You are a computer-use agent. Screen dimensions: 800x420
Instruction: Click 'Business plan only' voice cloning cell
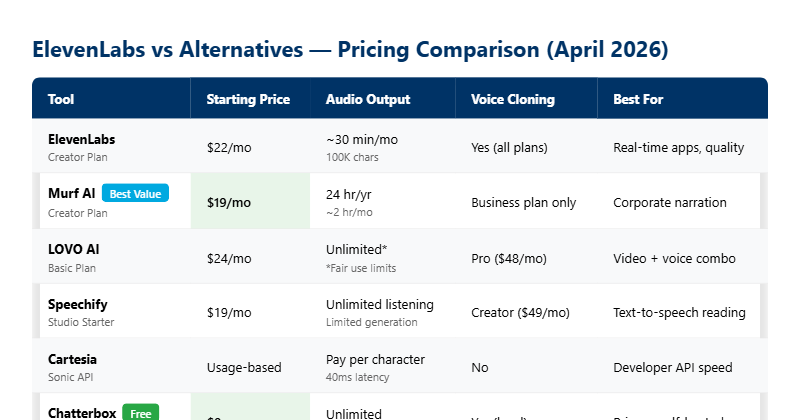tap(523, 202)
